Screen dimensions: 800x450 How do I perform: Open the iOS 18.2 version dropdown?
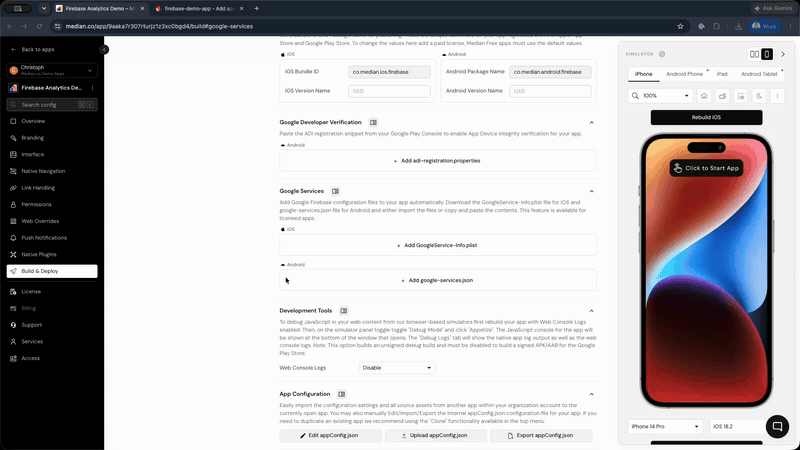click(739, 427)
